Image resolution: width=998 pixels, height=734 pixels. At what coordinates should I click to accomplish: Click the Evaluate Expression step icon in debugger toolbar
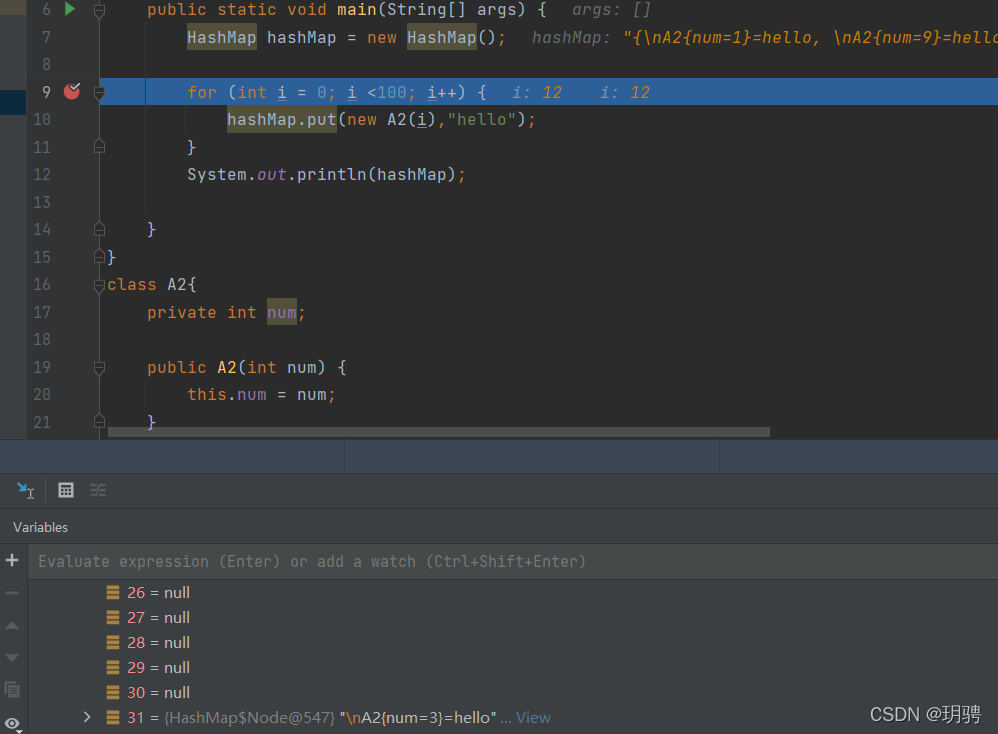pyautogui.click(x=25, y=490)
